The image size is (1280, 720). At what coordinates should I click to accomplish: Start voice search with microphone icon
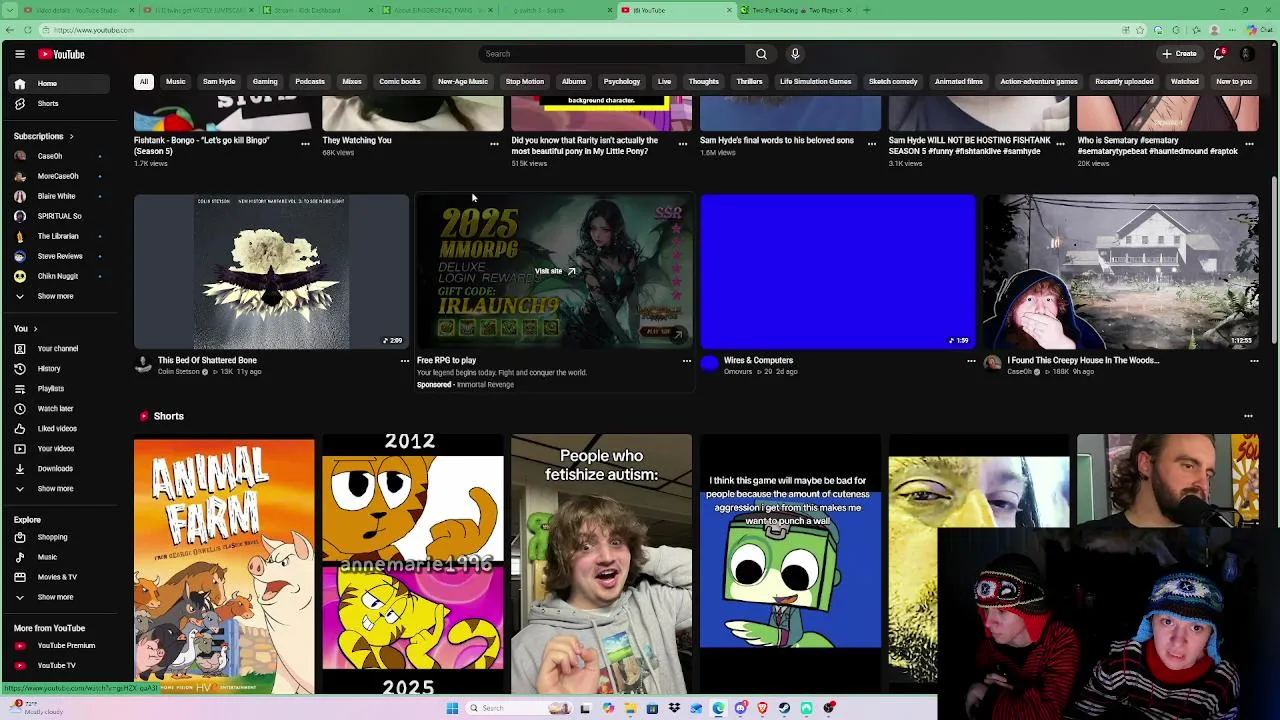tap(795, 54)
